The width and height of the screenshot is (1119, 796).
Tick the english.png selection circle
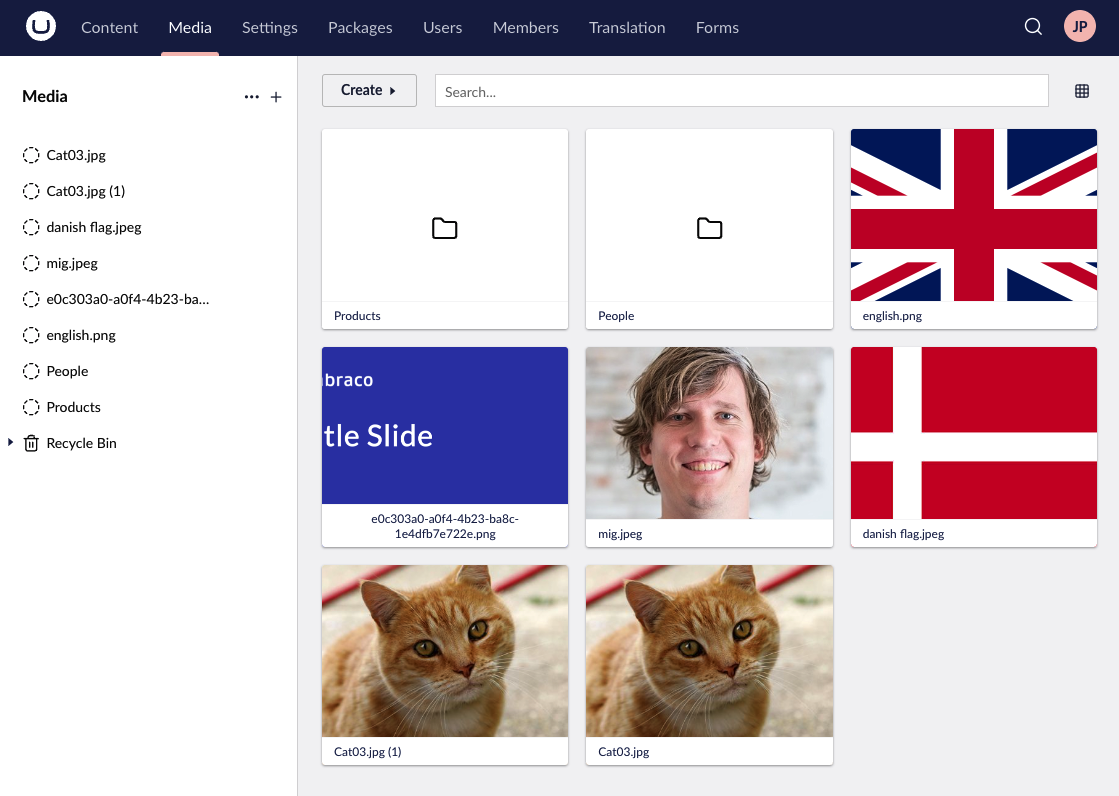(31, 335)
